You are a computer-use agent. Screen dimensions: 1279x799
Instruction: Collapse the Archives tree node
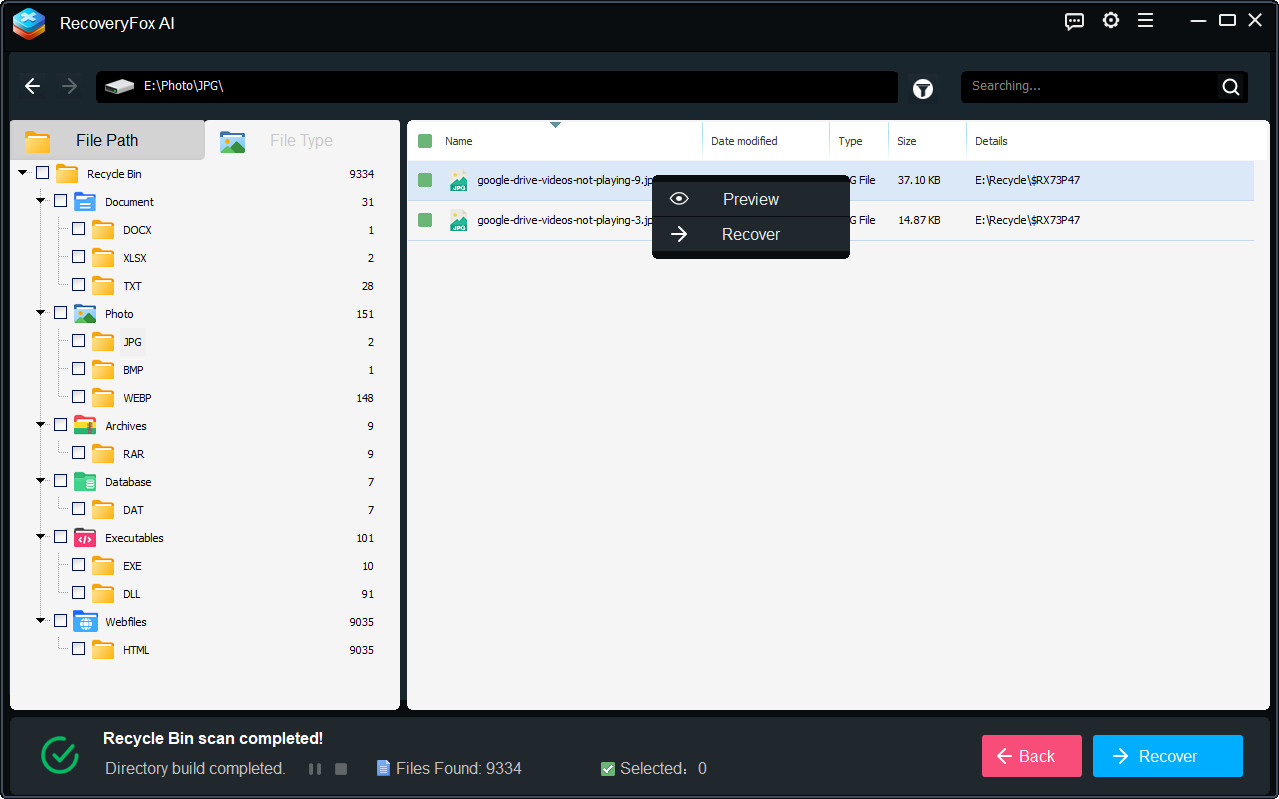[x=41, y=425]
